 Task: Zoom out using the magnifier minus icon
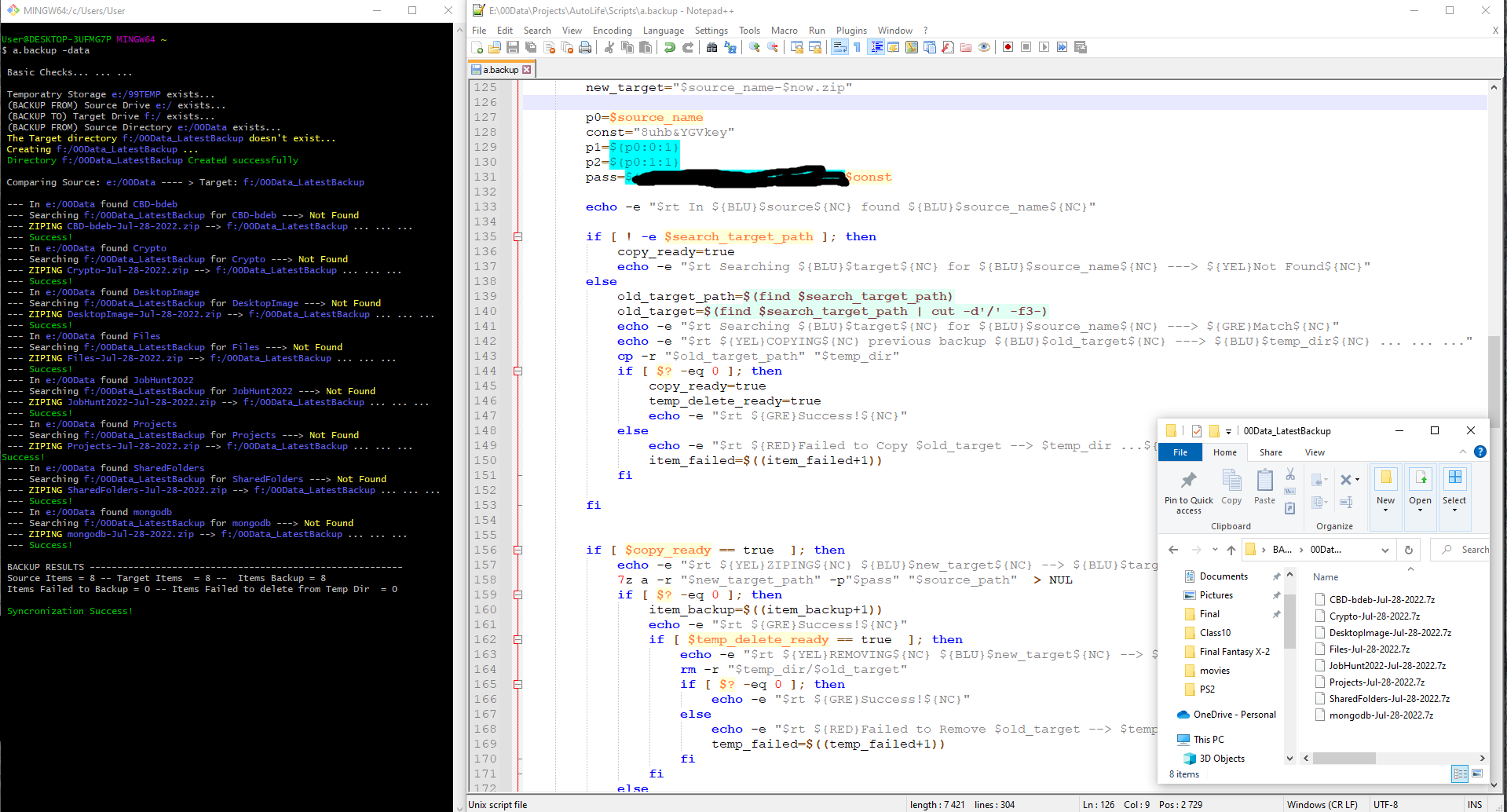point(773,47)
